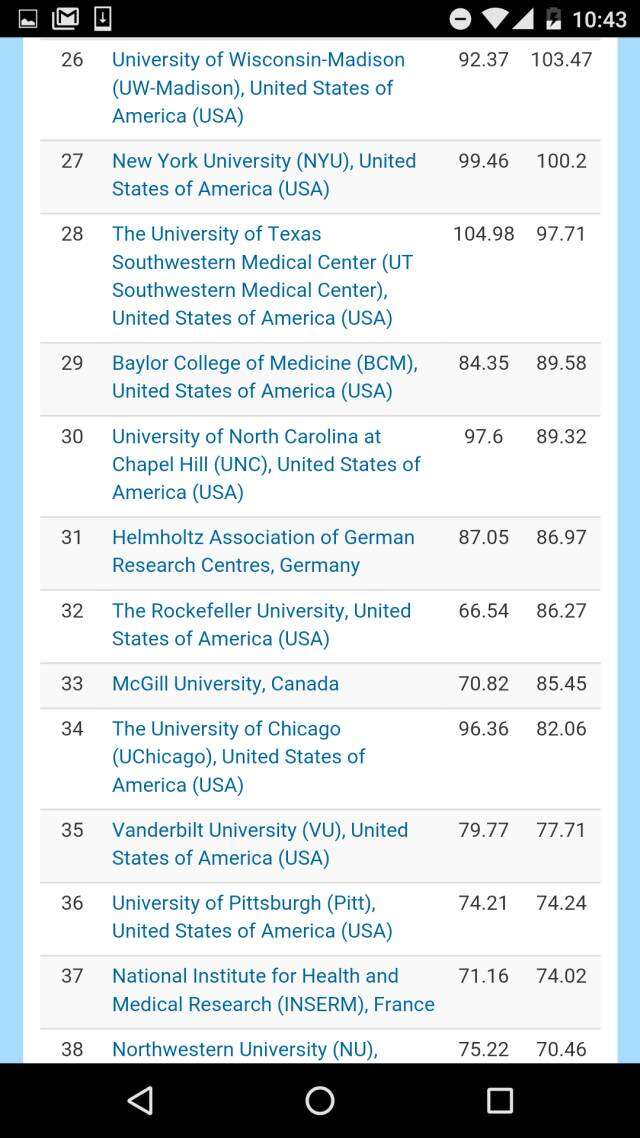Tap the image notification icon in status bar

28,18
